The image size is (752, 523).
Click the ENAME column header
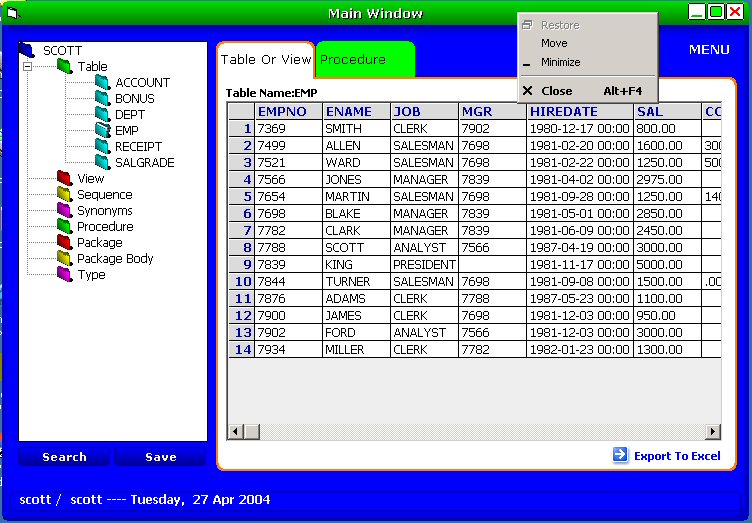click(357, 111)
